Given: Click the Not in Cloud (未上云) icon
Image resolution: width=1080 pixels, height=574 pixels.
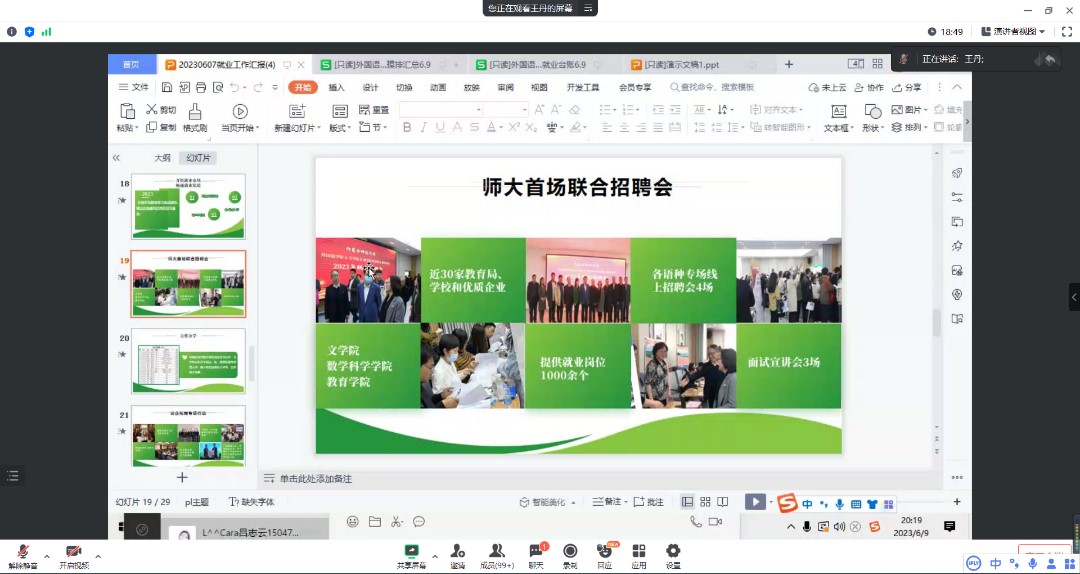Looking at the screenshot, I should pyautogui.click(x=813, y=88).
